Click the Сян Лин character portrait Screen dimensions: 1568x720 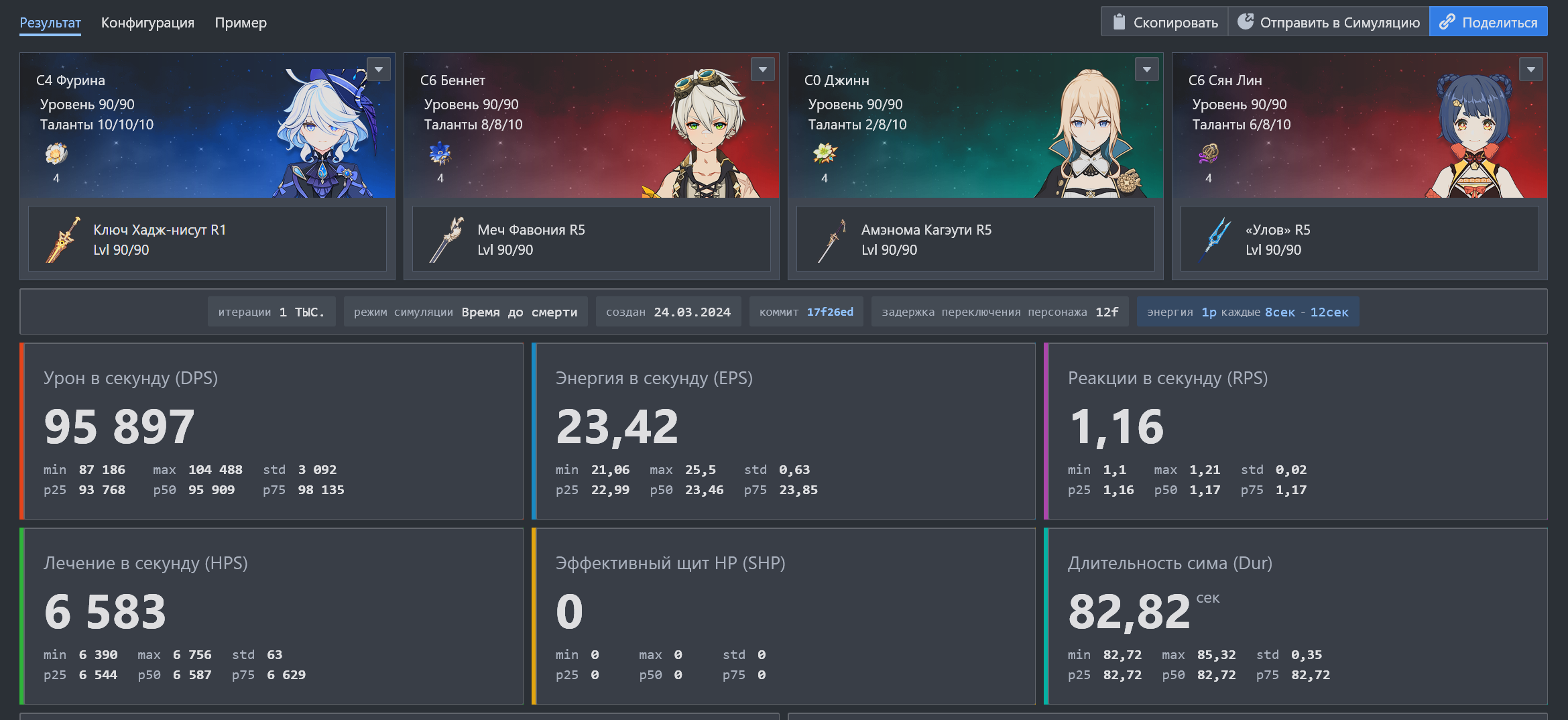pyautogui.click(x=1475, y=134)
